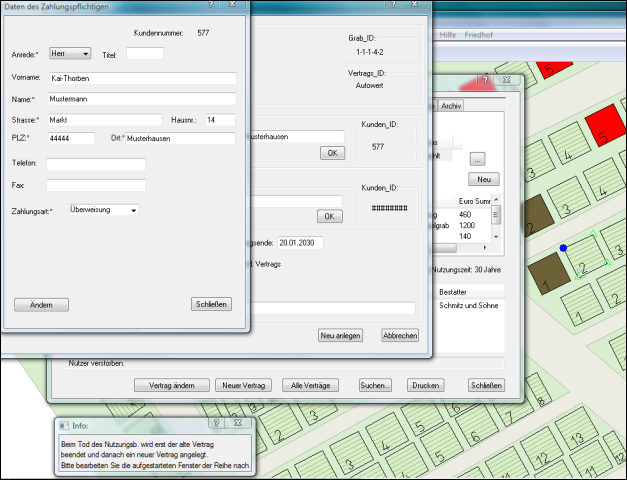Click the help icon of the Info popup
This screenshot has width=627, height=480.
pyautogui.click(x=216, y=423)
